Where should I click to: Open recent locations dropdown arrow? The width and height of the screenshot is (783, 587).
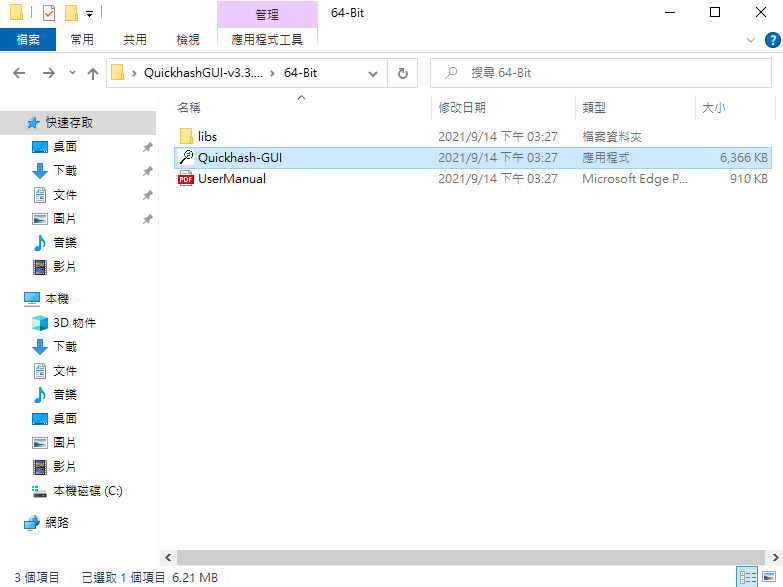pos(72,73)
